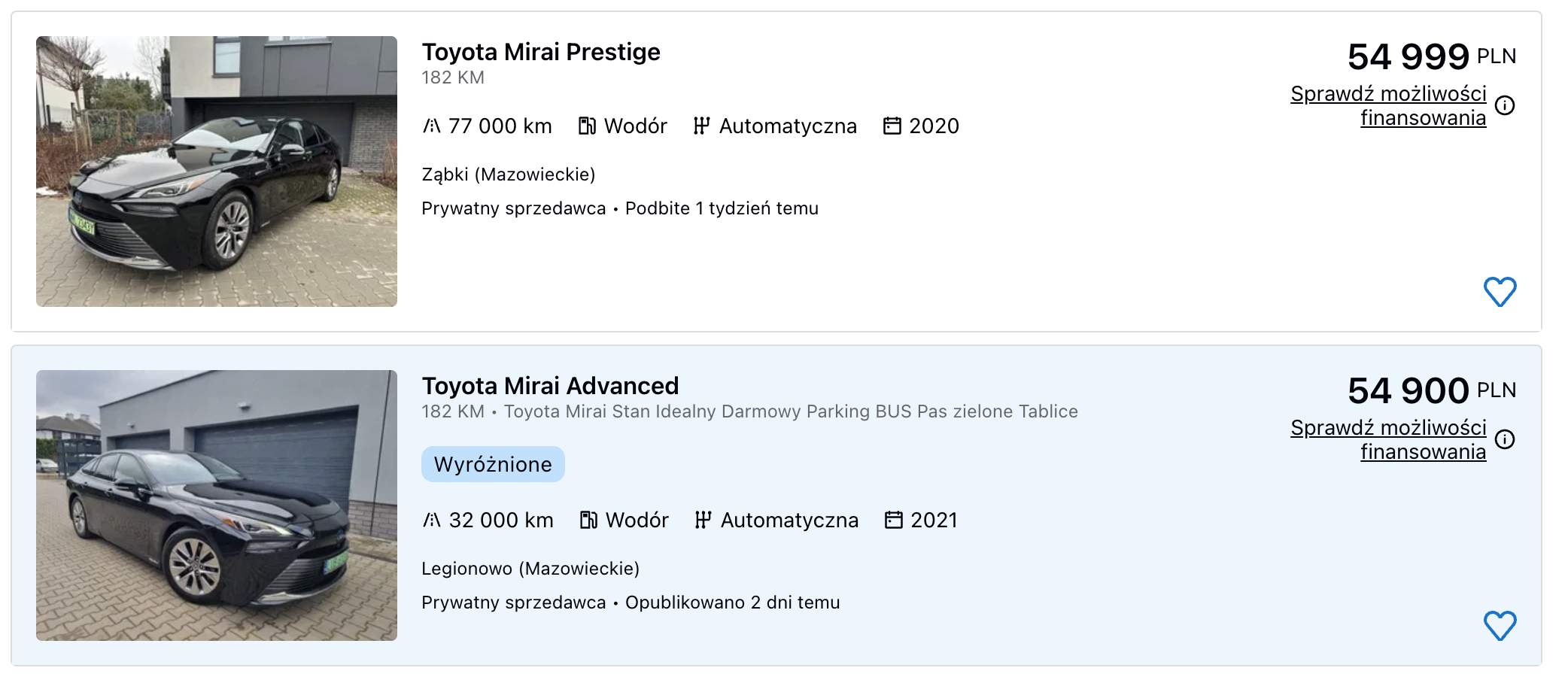Click the 54 900 PLN price
1568x683 pixels.
1408,391
